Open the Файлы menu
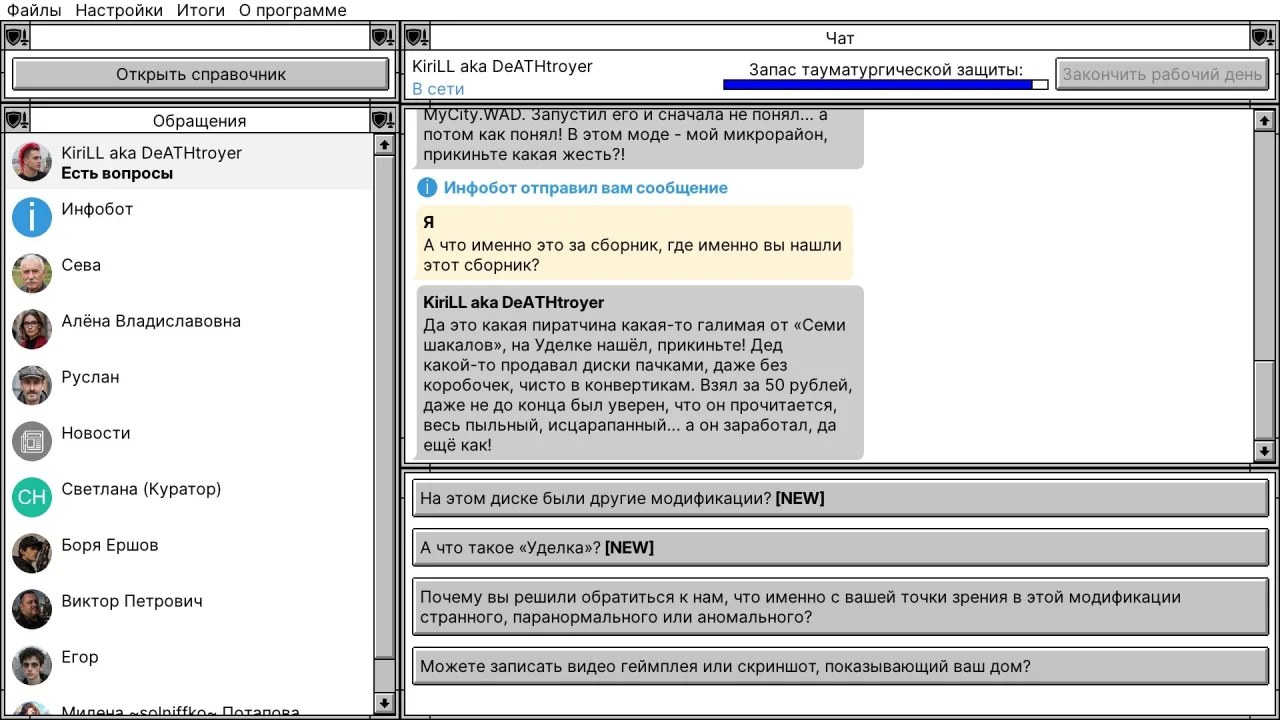 tap(34, 11)
